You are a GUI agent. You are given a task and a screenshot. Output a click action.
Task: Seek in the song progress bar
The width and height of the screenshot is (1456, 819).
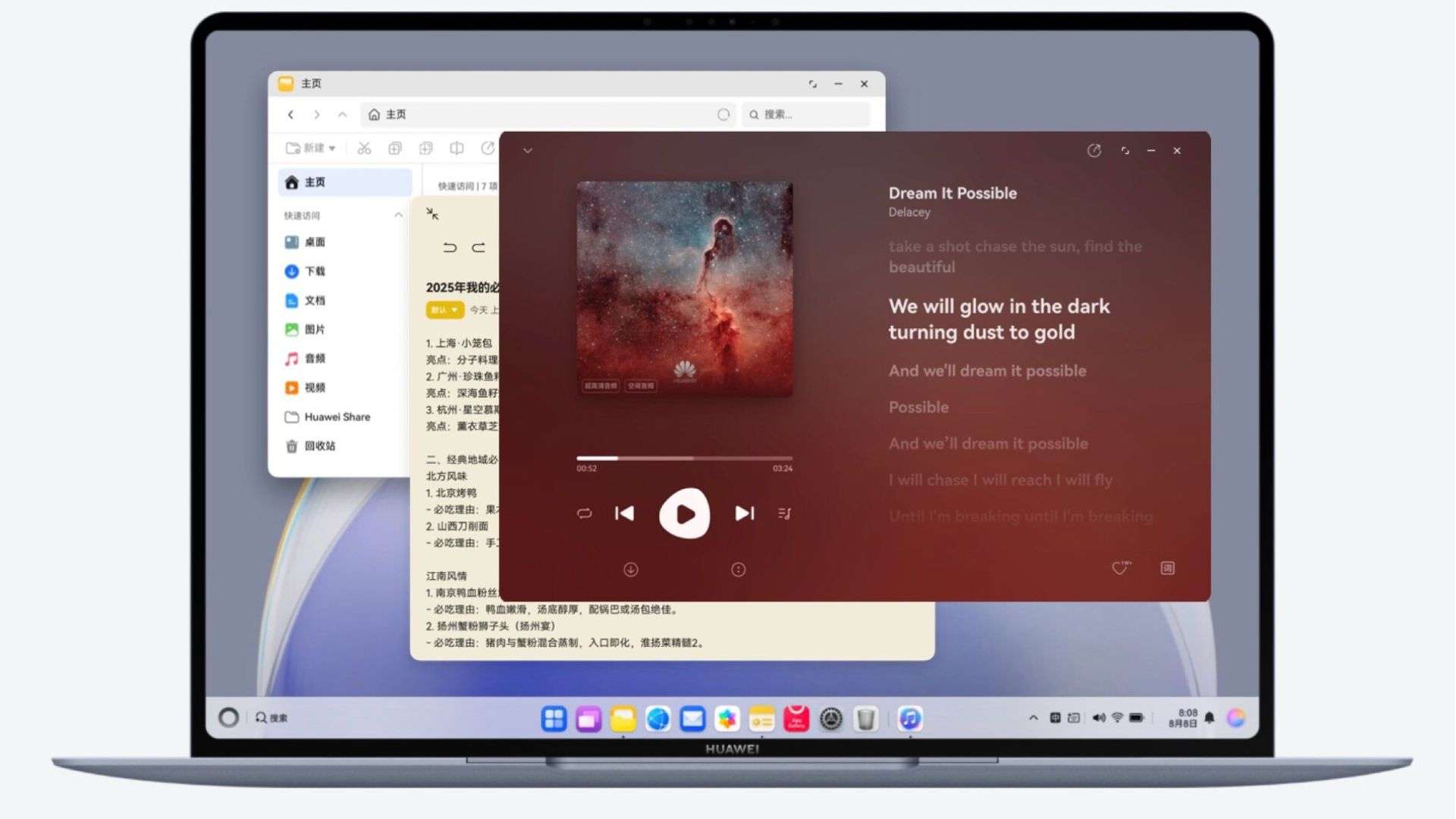(684, 458)
